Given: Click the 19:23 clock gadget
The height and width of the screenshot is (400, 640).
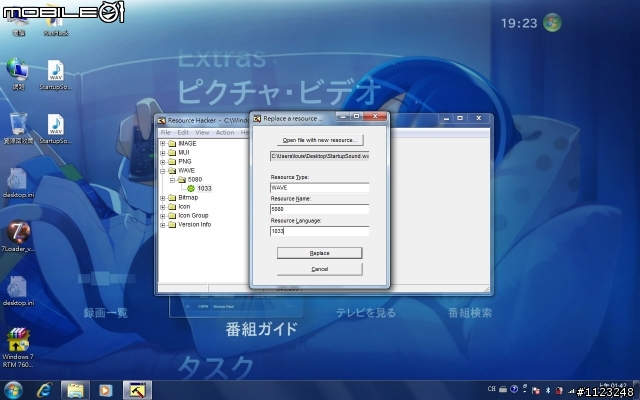Looking at the screenshot, I should point(519,23).
